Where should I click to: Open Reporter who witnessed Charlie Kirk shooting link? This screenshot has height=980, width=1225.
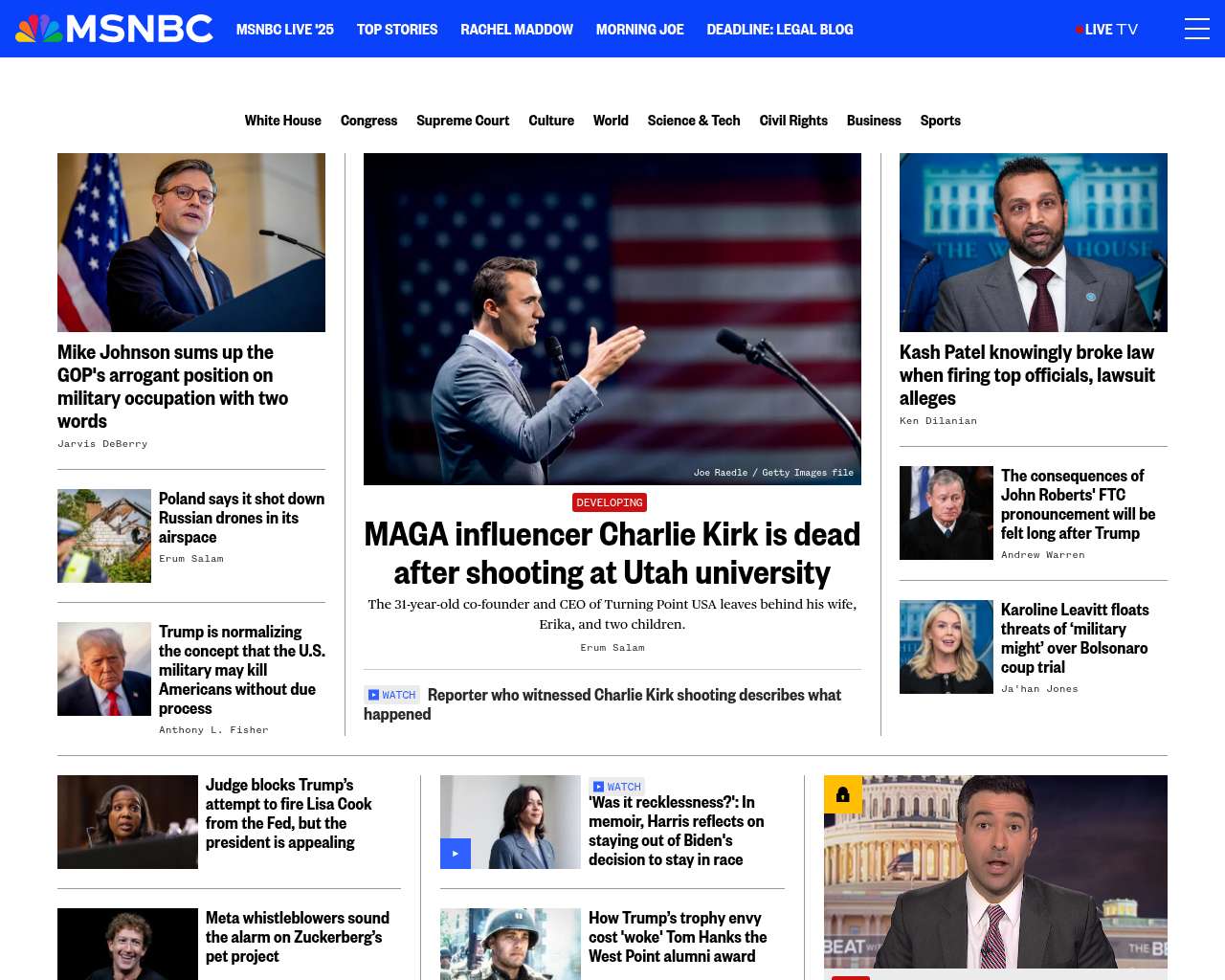602,704
